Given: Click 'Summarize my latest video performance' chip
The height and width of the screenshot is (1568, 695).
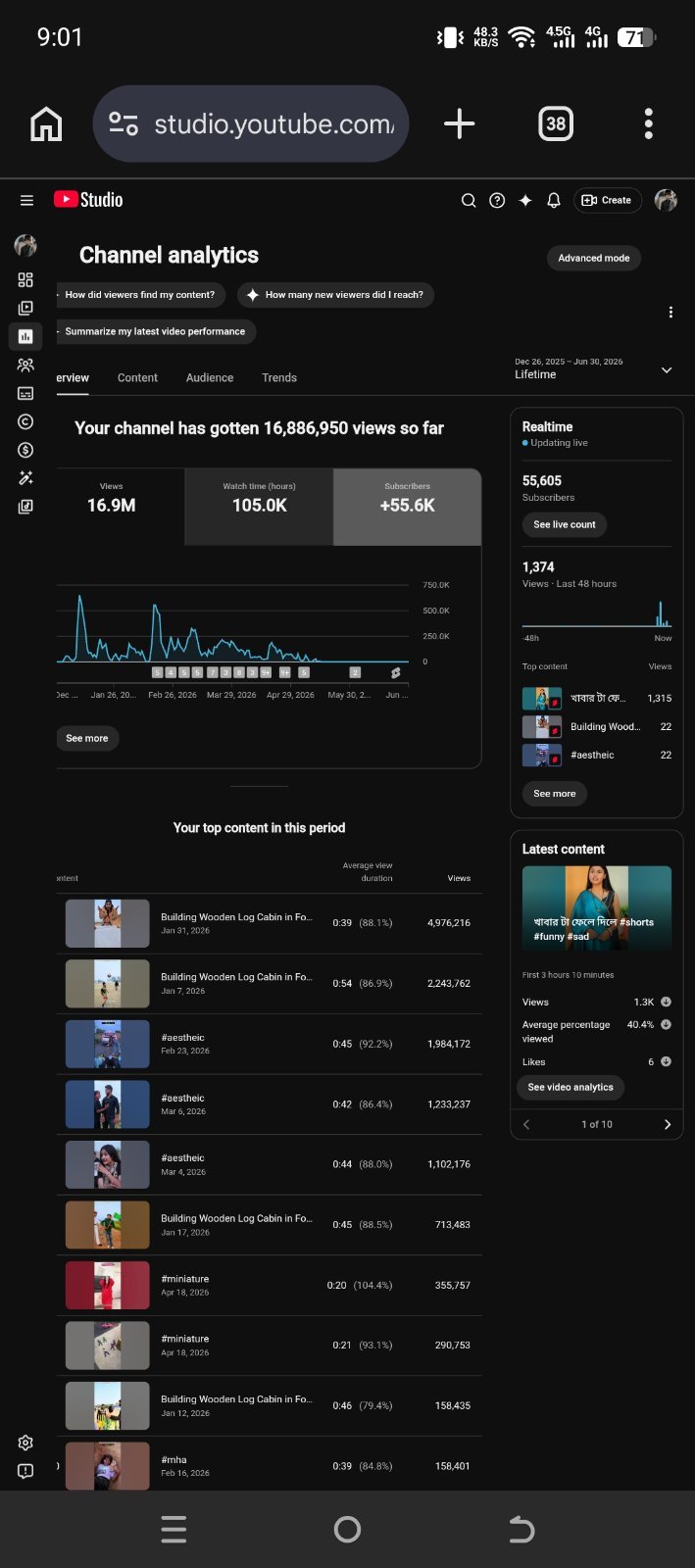Looking at the screenshot, I should tap(156, 331).
